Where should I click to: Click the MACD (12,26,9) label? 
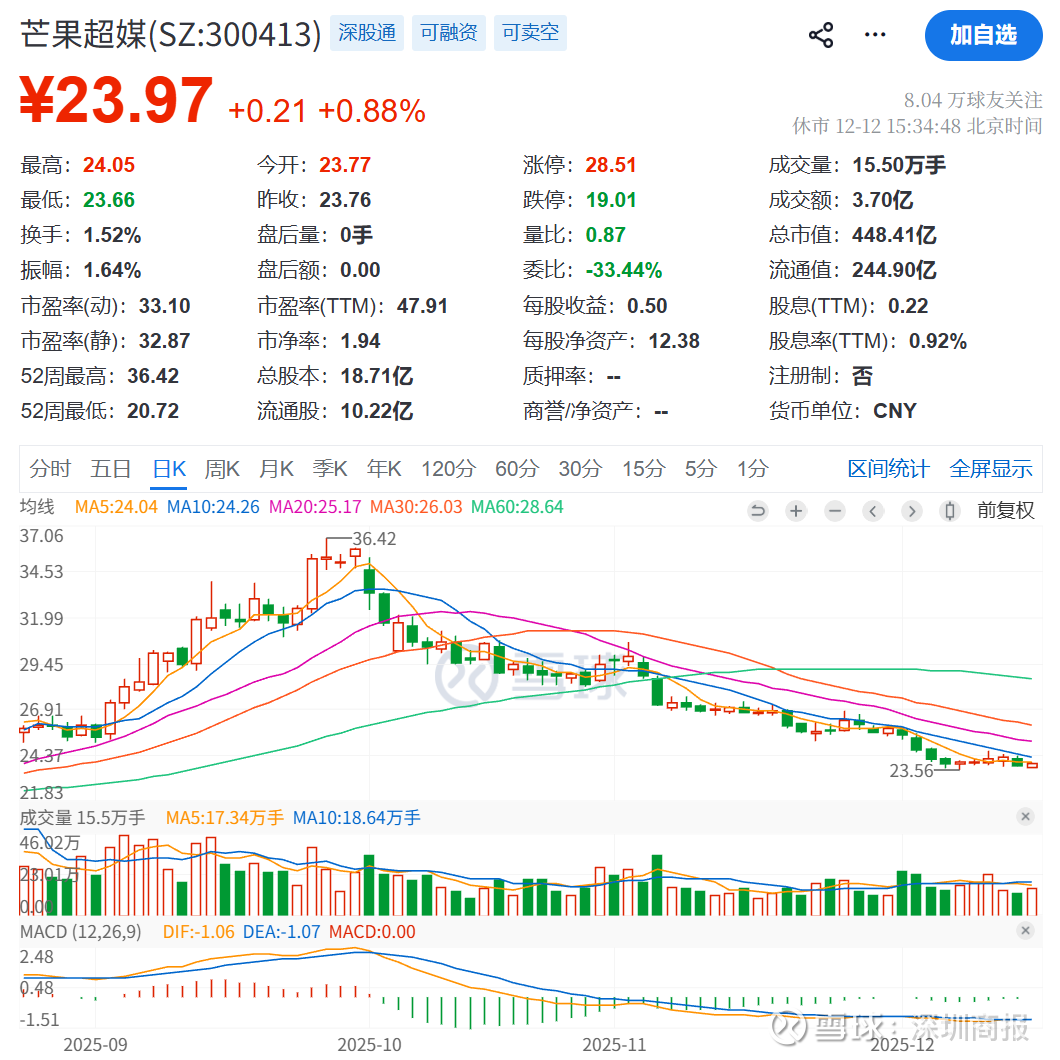(x=80, y=932)
